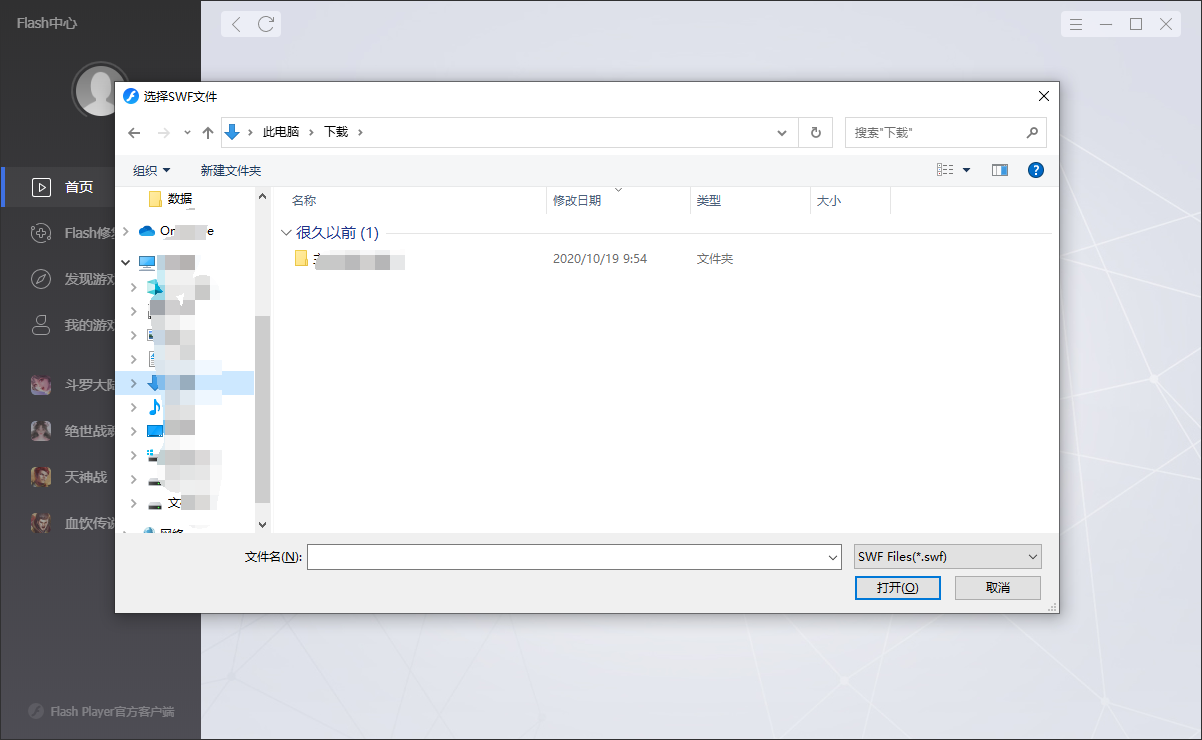Click the 文件夹 type cell
Viewport: 1202px width, 740px height.
pyautogui.click(x=715, y=259)
